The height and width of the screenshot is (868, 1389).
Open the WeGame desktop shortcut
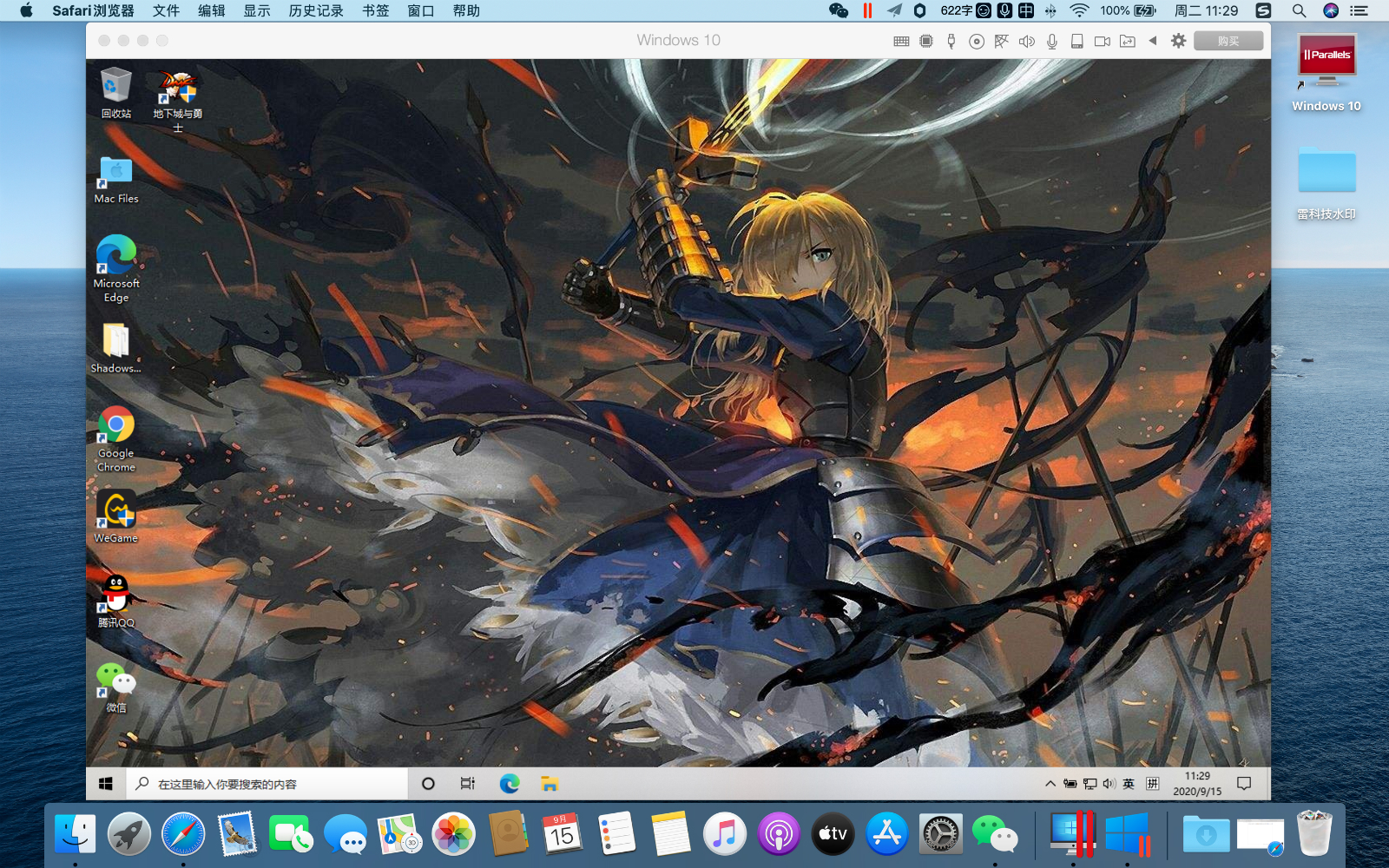tap(116, 516)
